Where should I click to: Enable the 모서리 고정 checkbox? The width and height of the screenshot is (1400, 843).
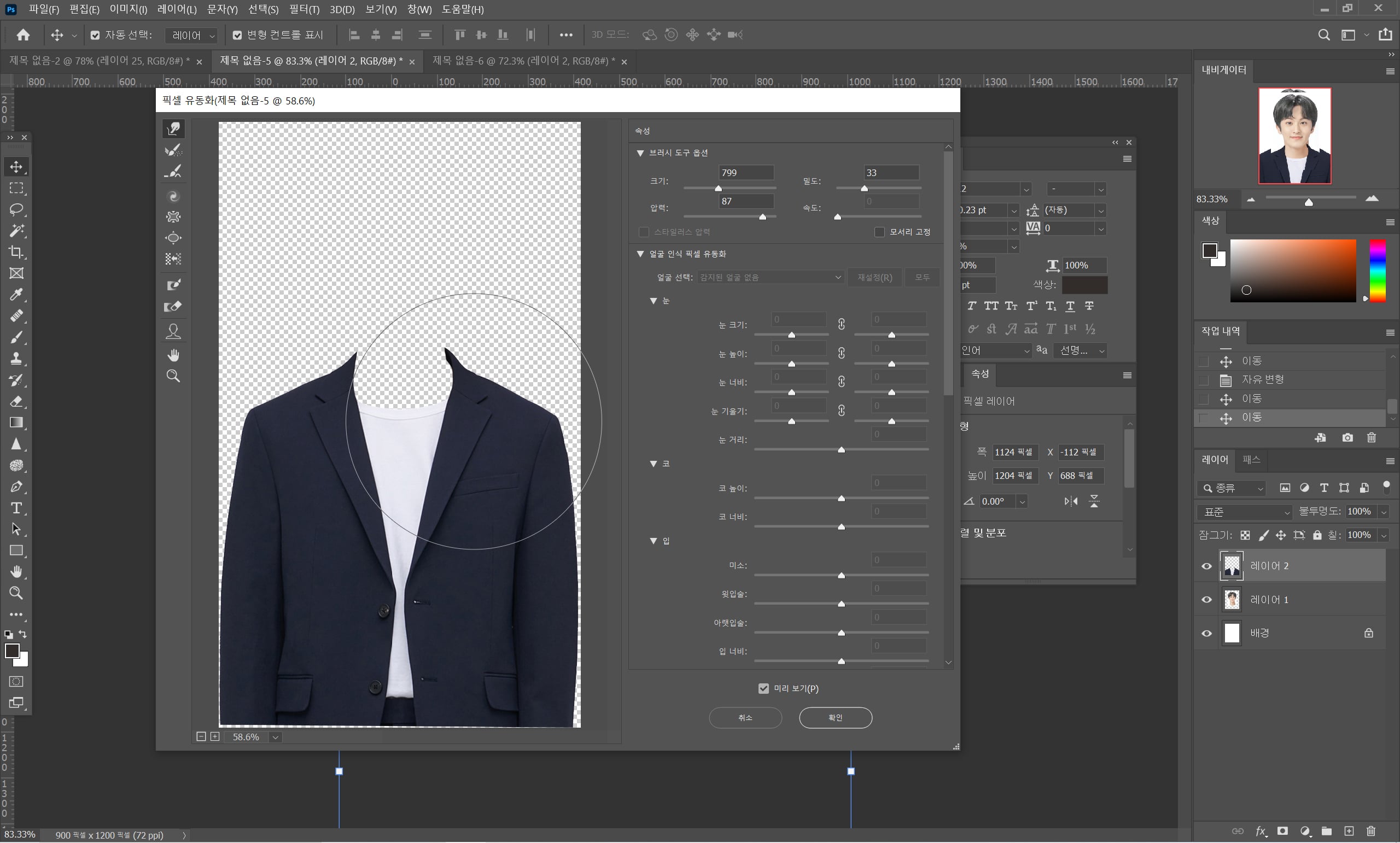tap(879, 232)
